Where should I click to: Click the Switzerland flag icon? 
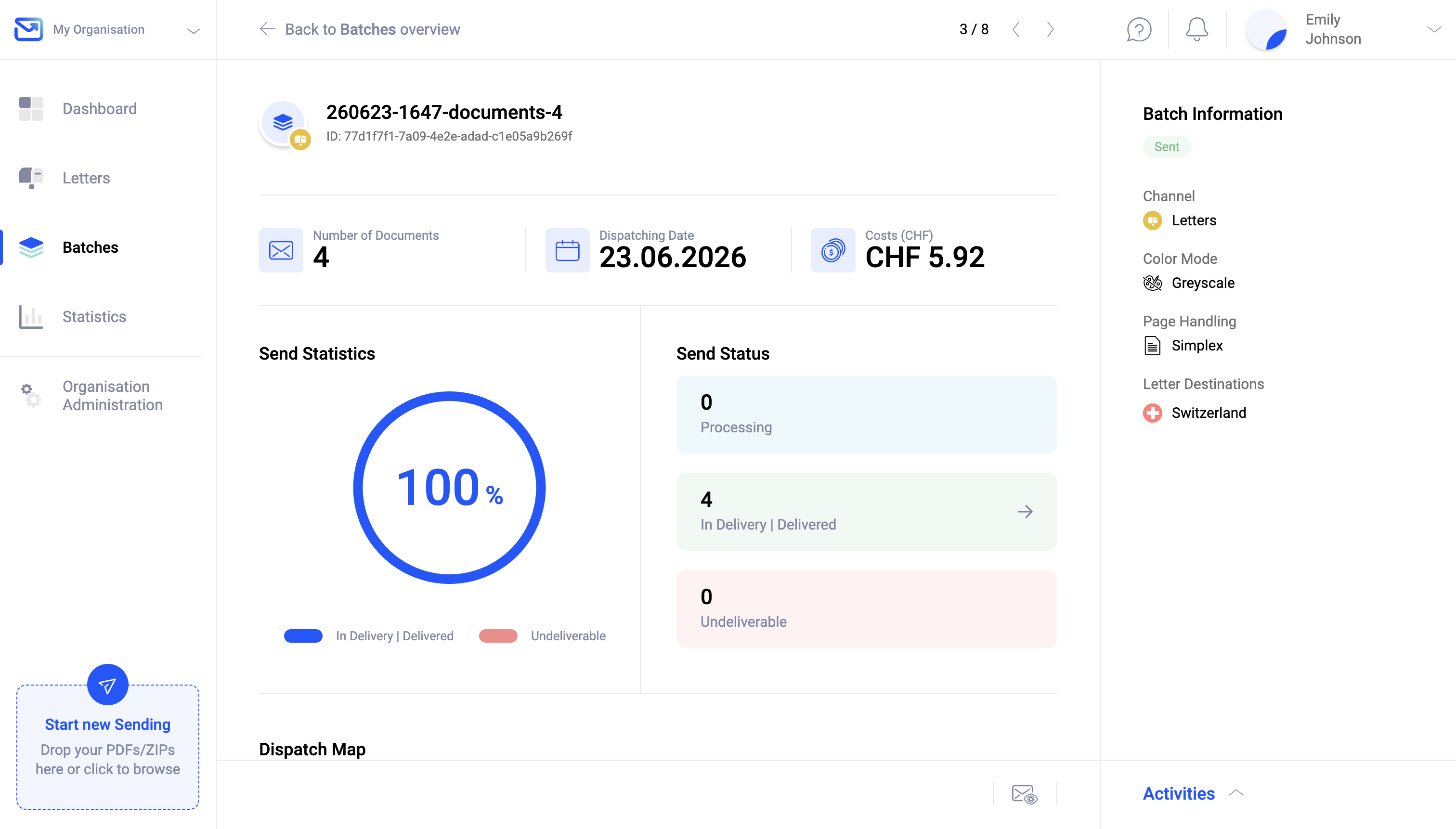tap(1153, 413)
